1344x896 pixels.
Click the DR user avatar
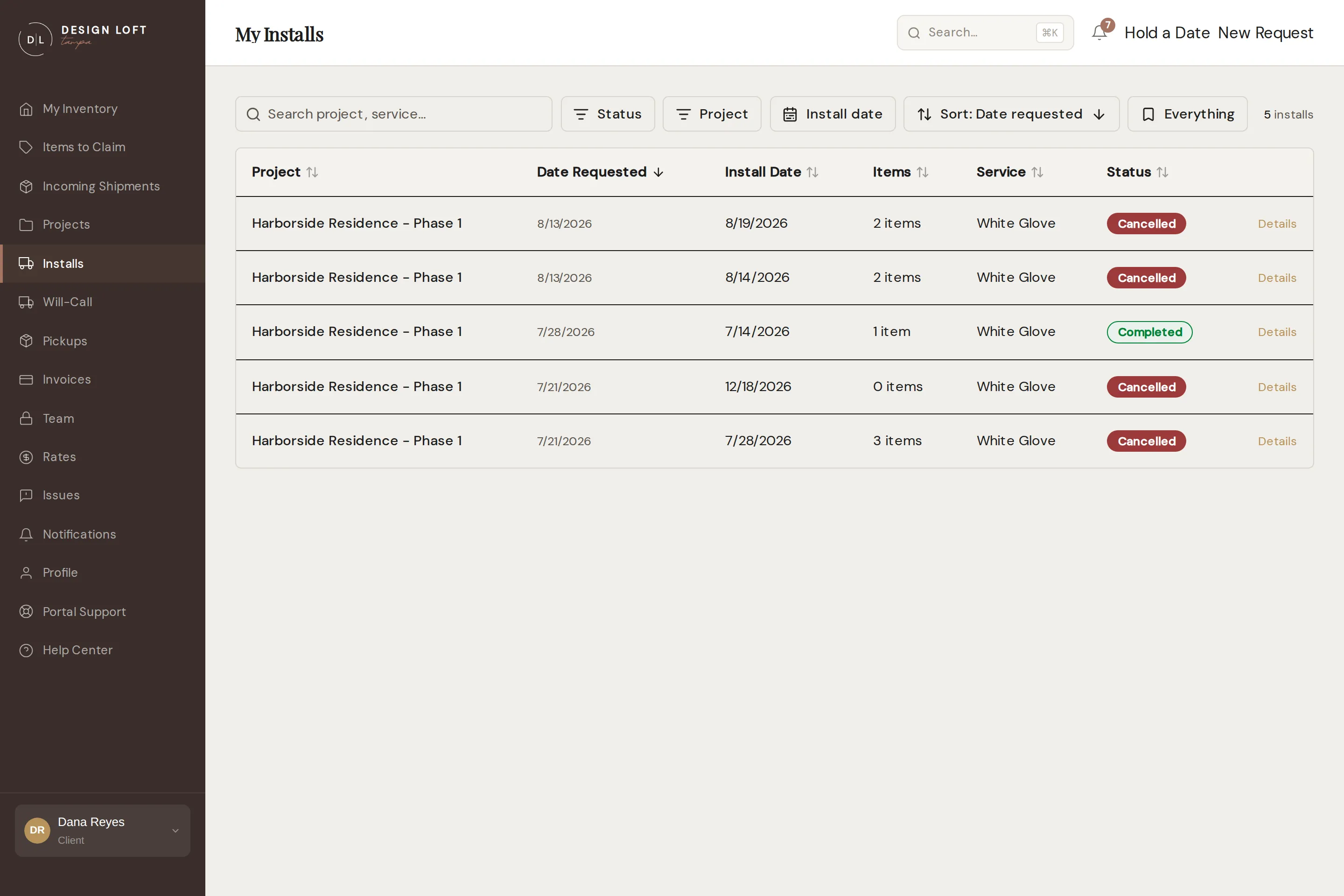[37, 830]
